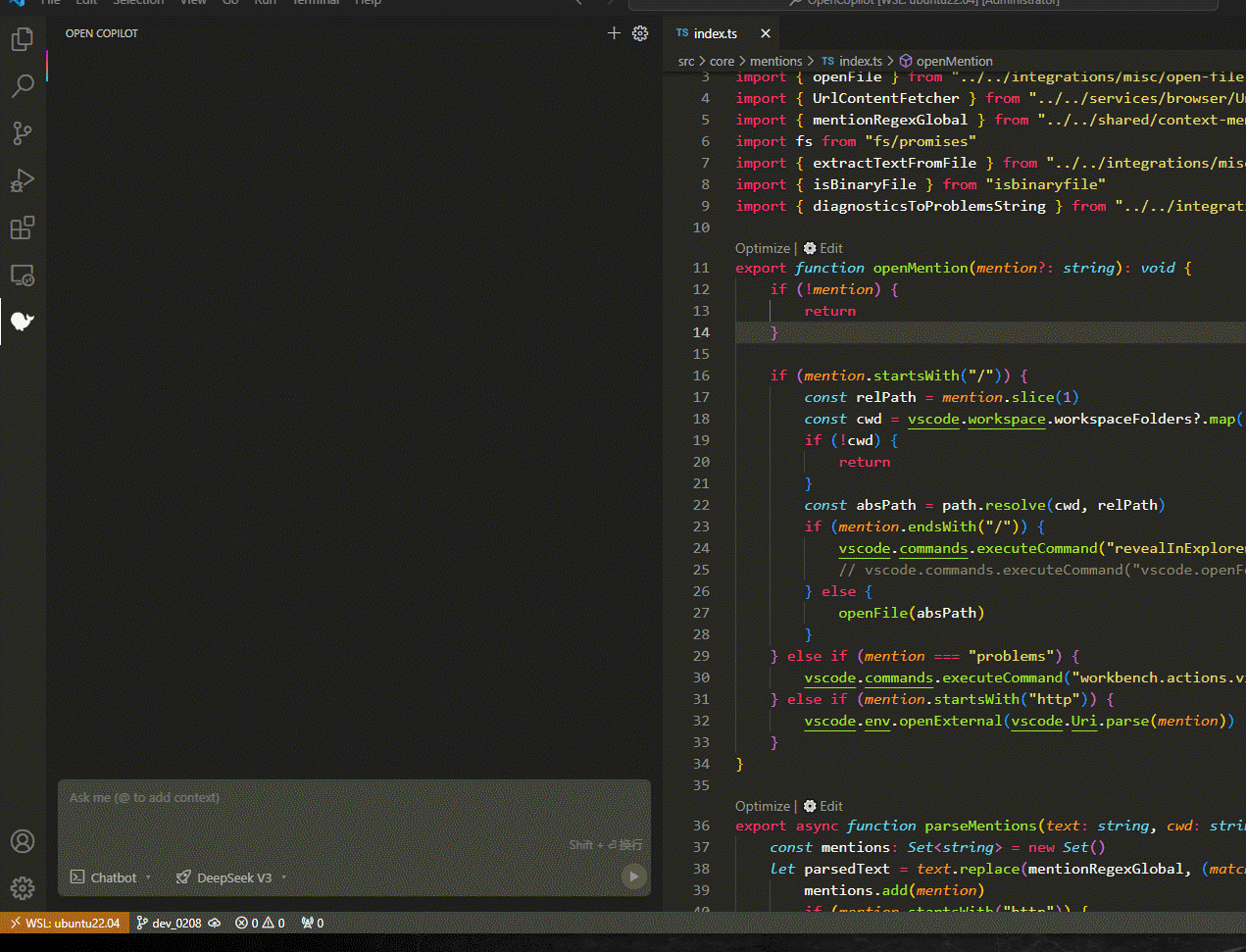This screenshot has height=952, width=1246.
Task: Click the publish branch cloud icon
Action: tap(215, 923)
